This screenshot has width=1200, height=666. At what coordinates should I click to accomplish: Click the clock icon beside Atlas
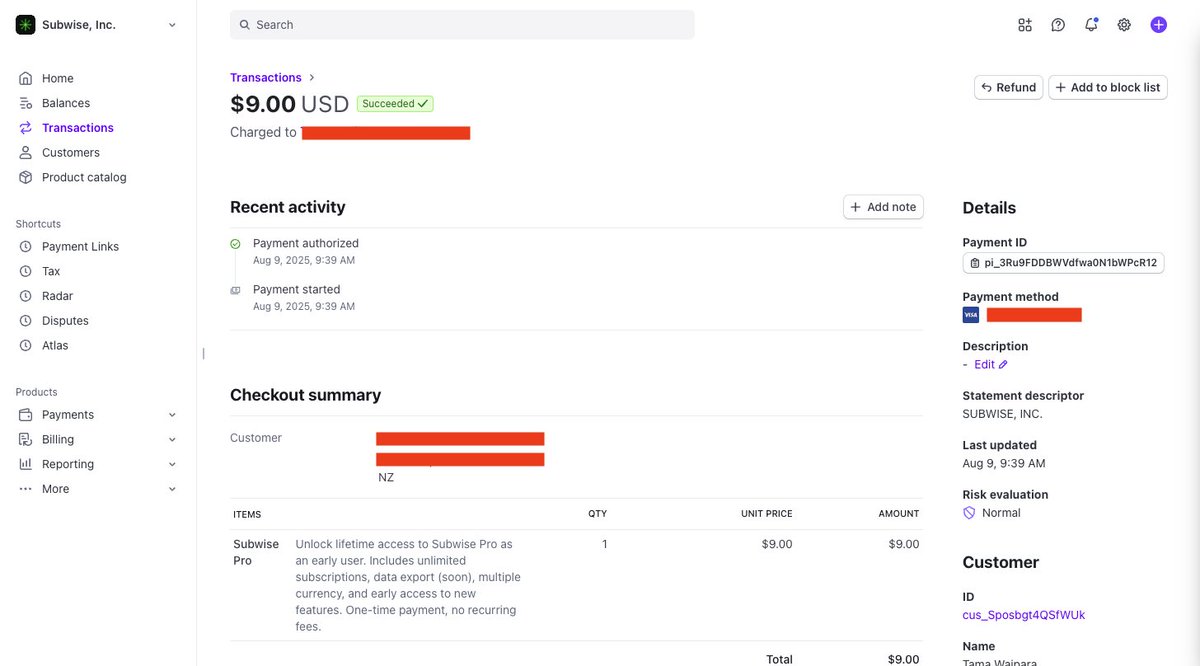coord(26,345)
